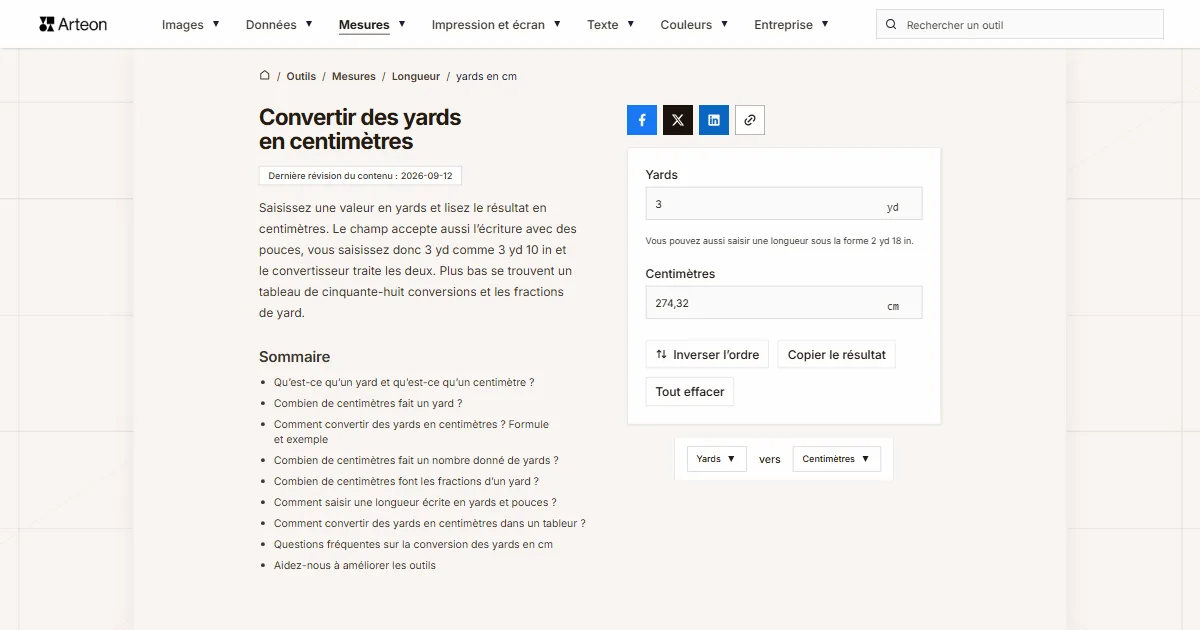Open "Combien de centimètres fait un yard ?"

pos(368,403)
